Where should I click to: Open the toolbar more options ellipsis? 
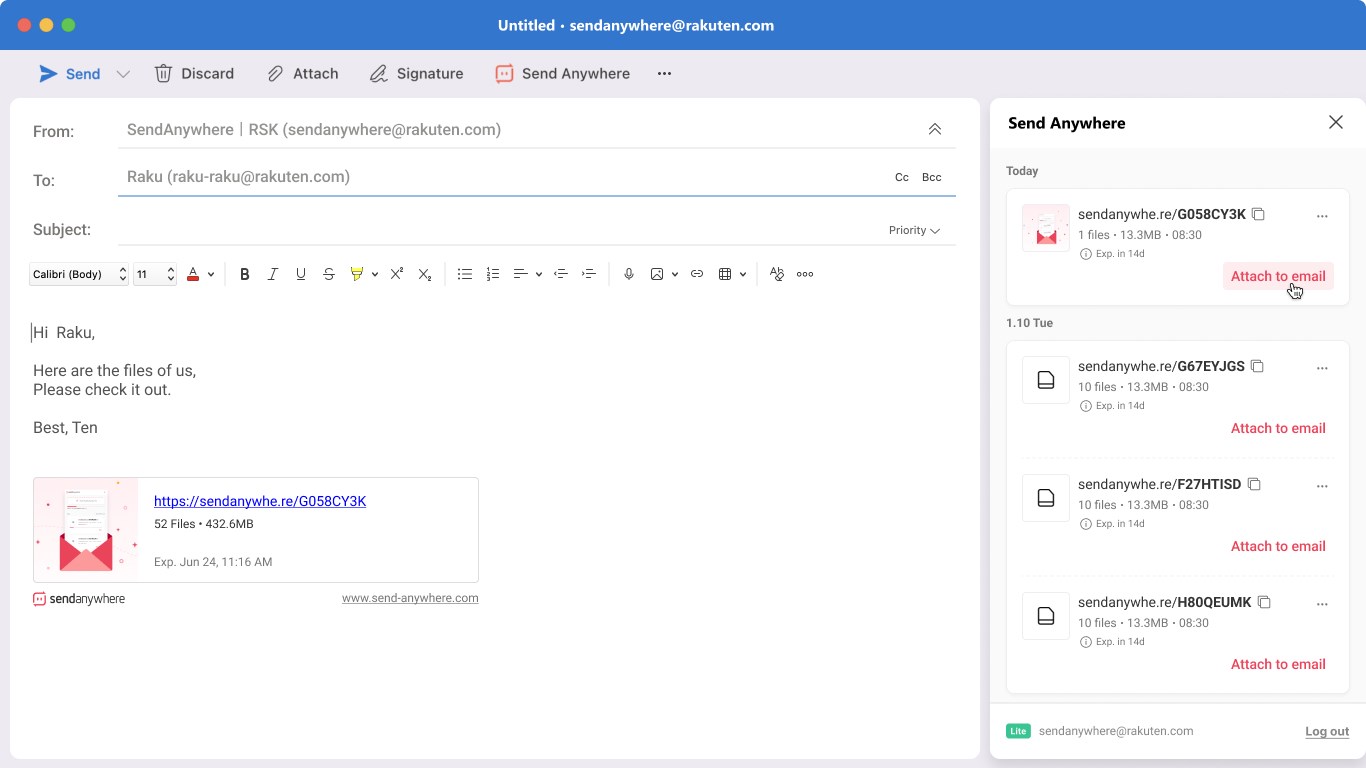click(664, 74)
